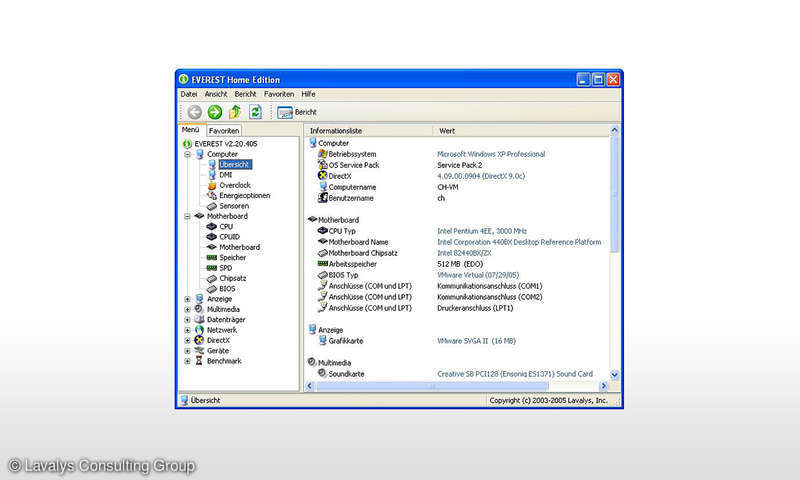Click the grey Back arrow toolbar icon
800x480 pixels.
point(194,112)
